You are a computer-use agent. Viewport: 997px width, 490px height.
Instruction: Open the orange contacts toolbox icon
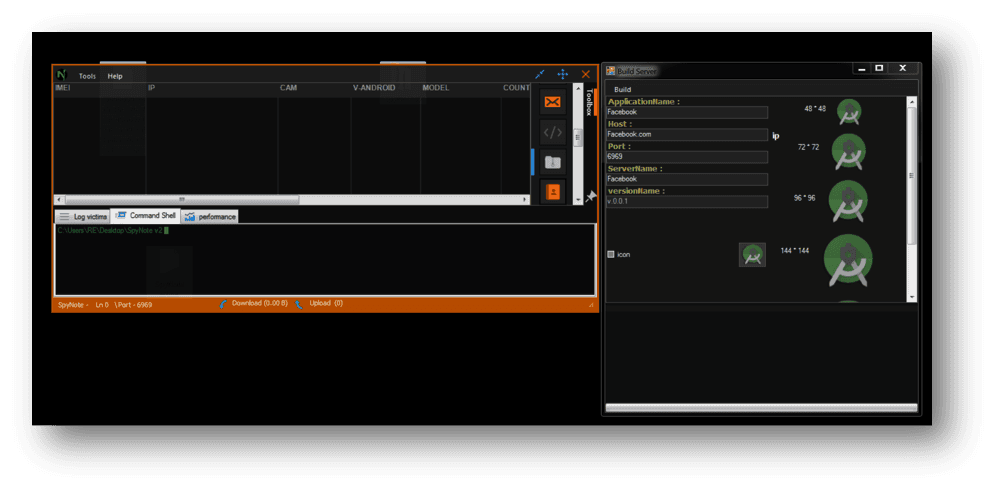553,191
